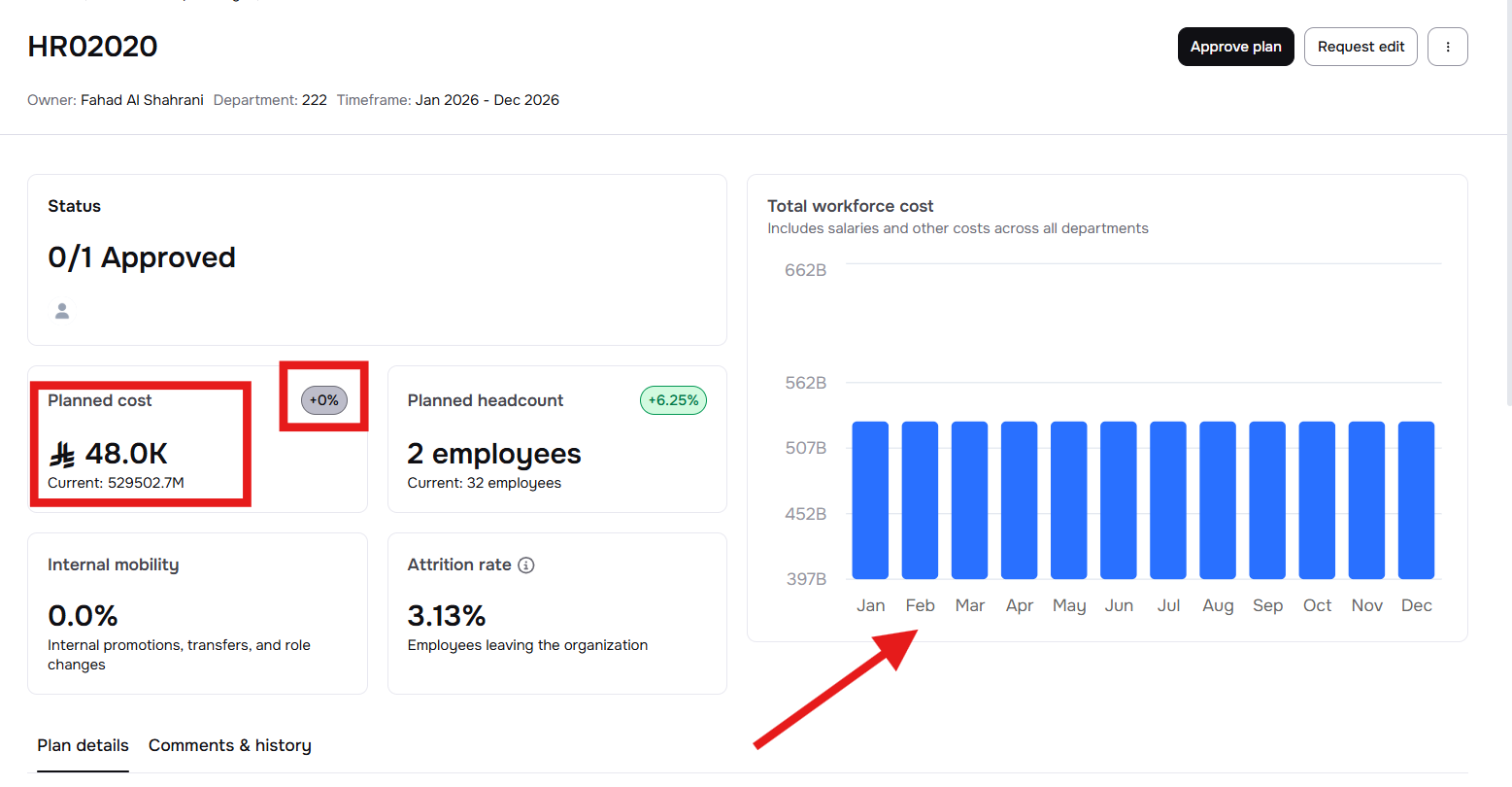Click the HR02020 plan title

click(92, 47)
